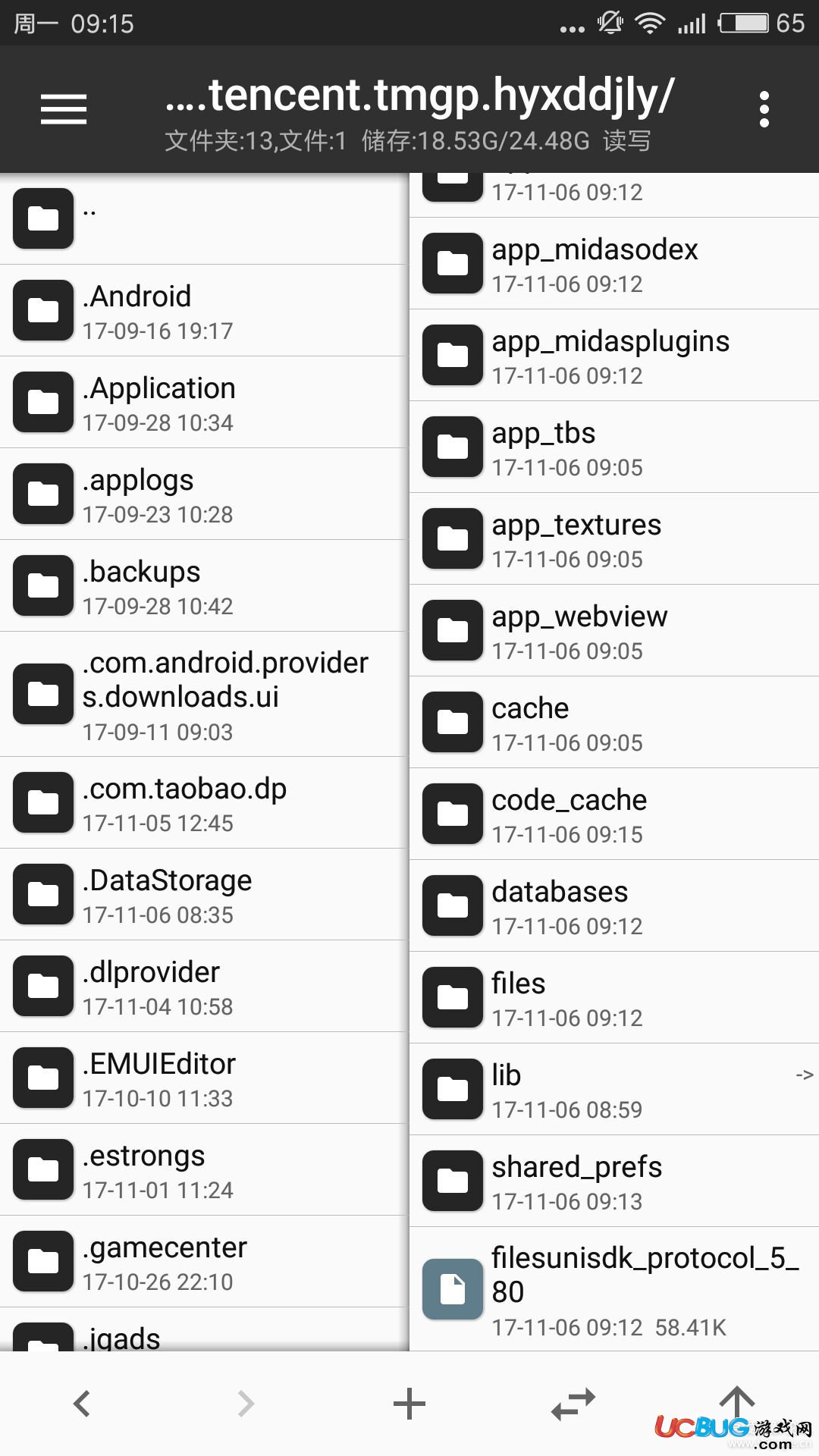Open the lib symlink folder
The height and width of the screenshot is (1456, 819).
tap(614, 1089)
